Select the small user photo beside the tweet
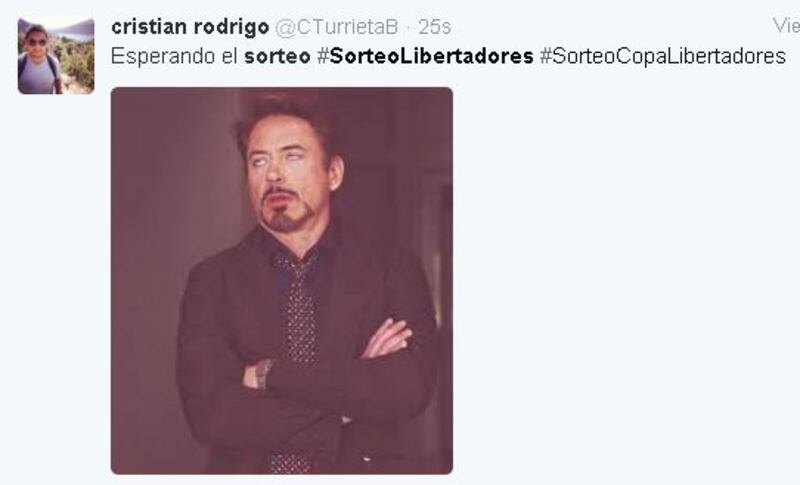The width and height of the screenshot is (800, 485). click(x=56, y=56)
